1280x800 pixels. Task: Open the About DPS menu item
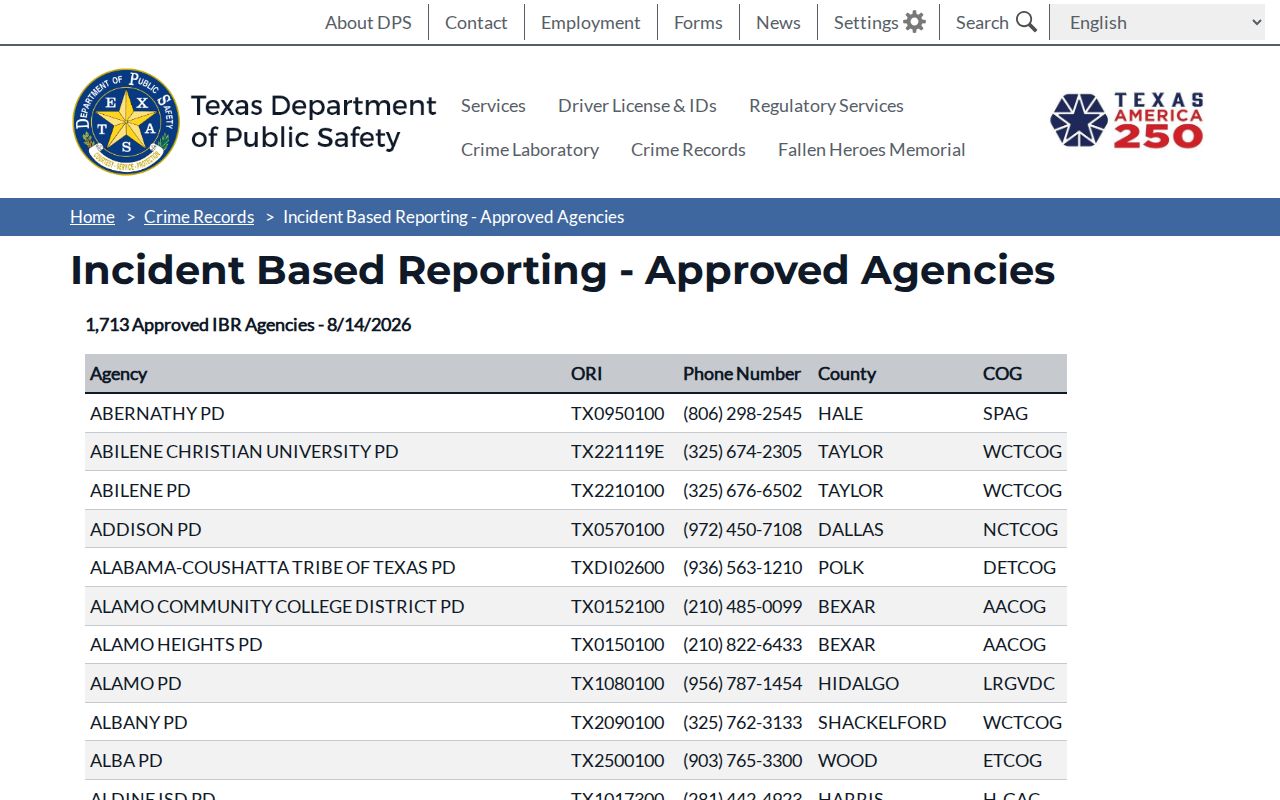point(368,22)
